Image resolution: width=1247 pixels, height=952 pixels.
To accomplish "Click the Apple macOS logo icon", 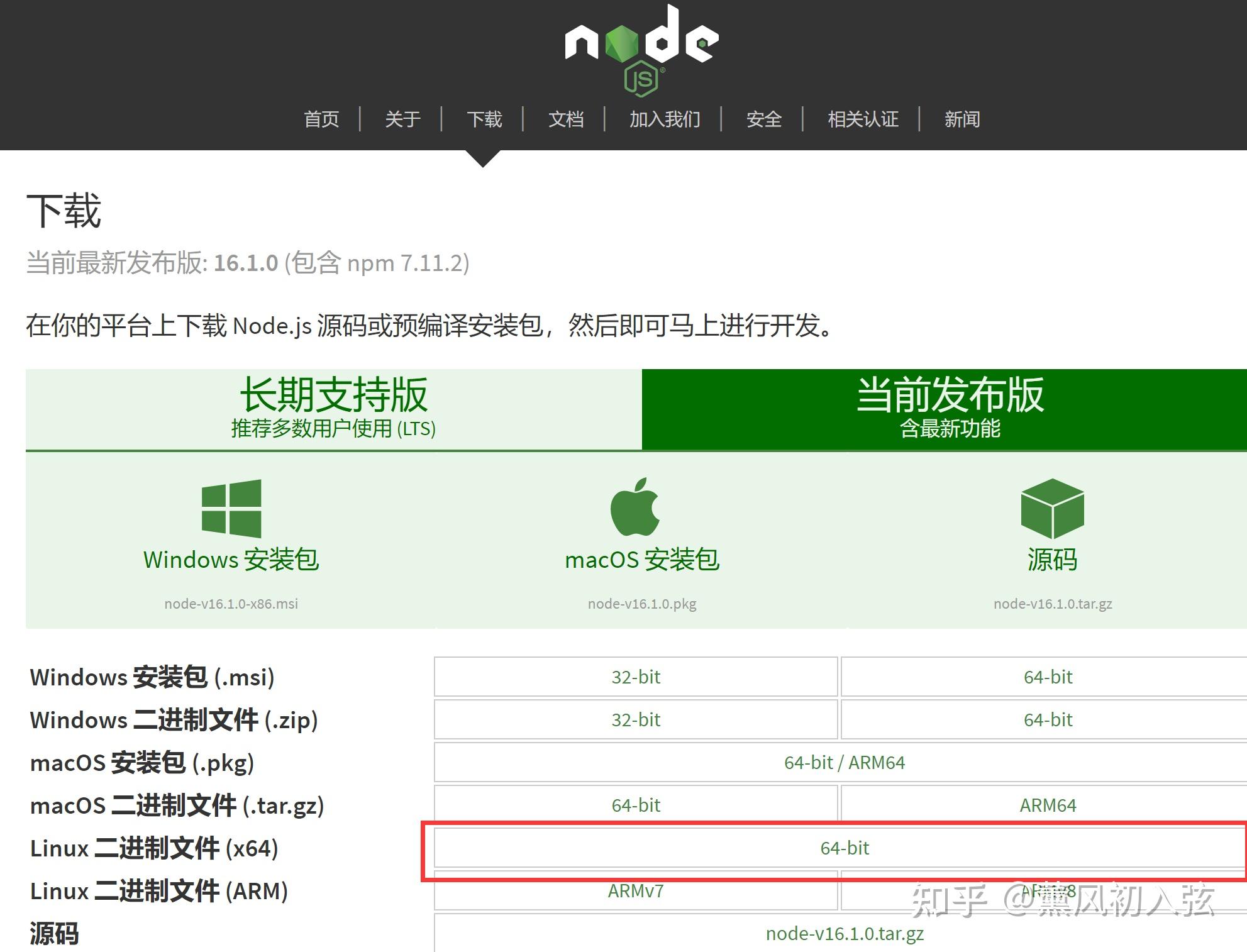I will (x=635, y=506).
